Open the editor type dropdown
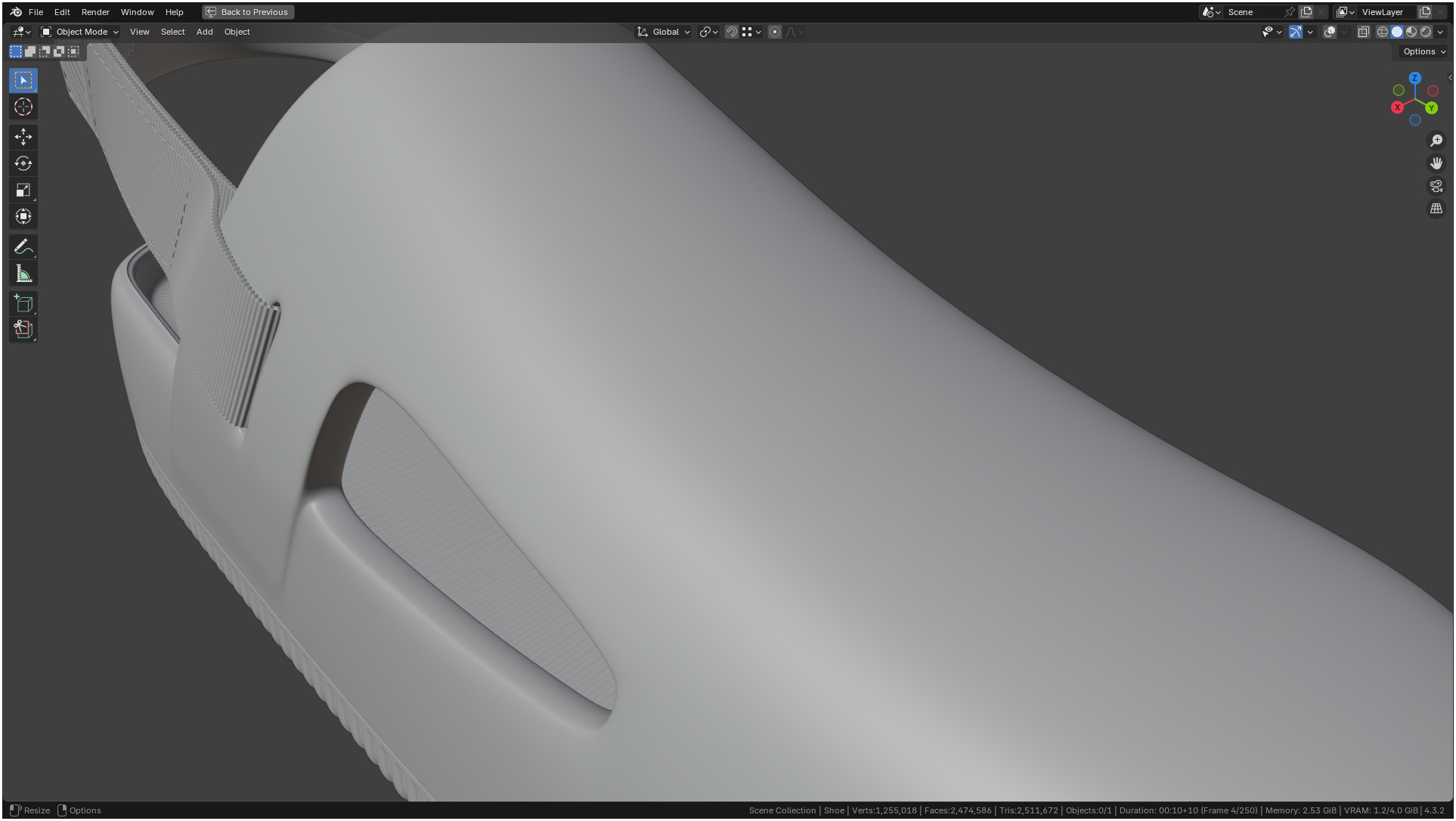Image resolution: width=1456 pixels, height=821 pixels. click(22, 32)
